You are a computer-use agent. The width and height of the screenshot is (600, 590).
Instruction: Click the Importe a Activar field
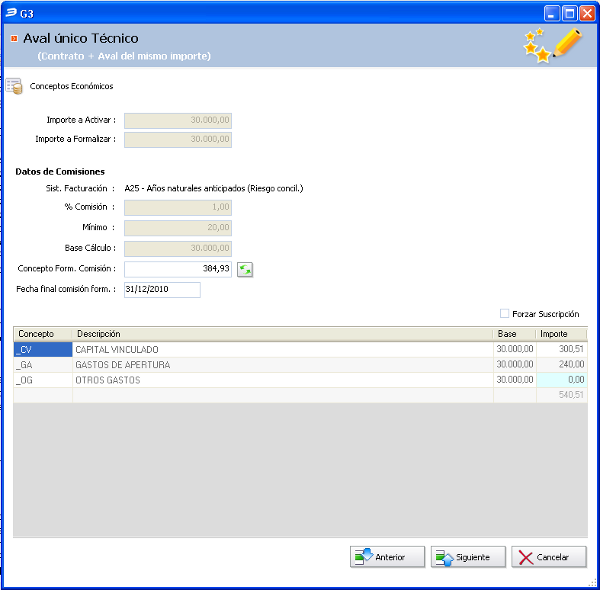coord(178,121)
